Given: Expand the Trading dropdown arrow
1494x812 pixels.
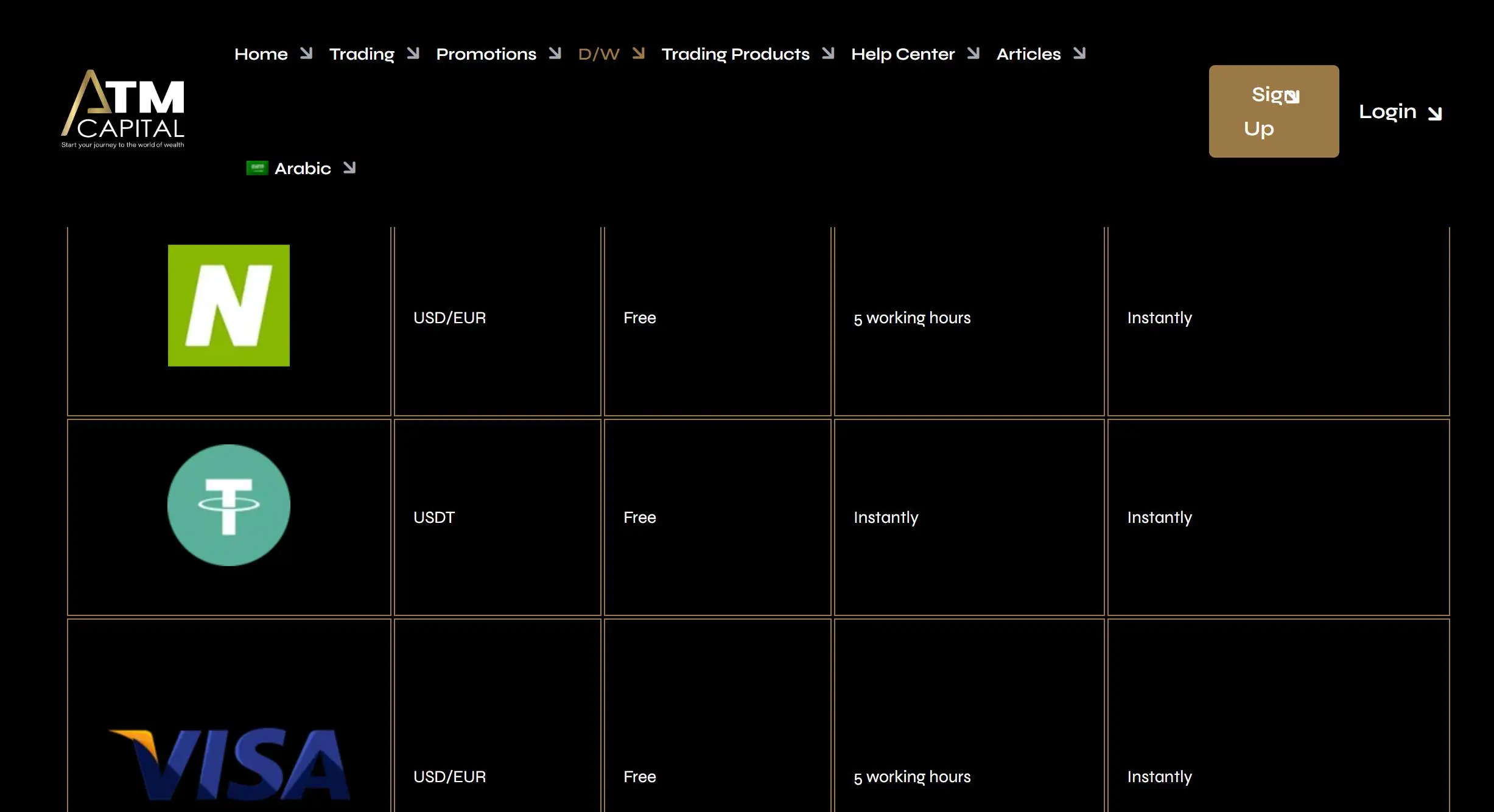Looking at the screenshot, I should pos(413,54).
